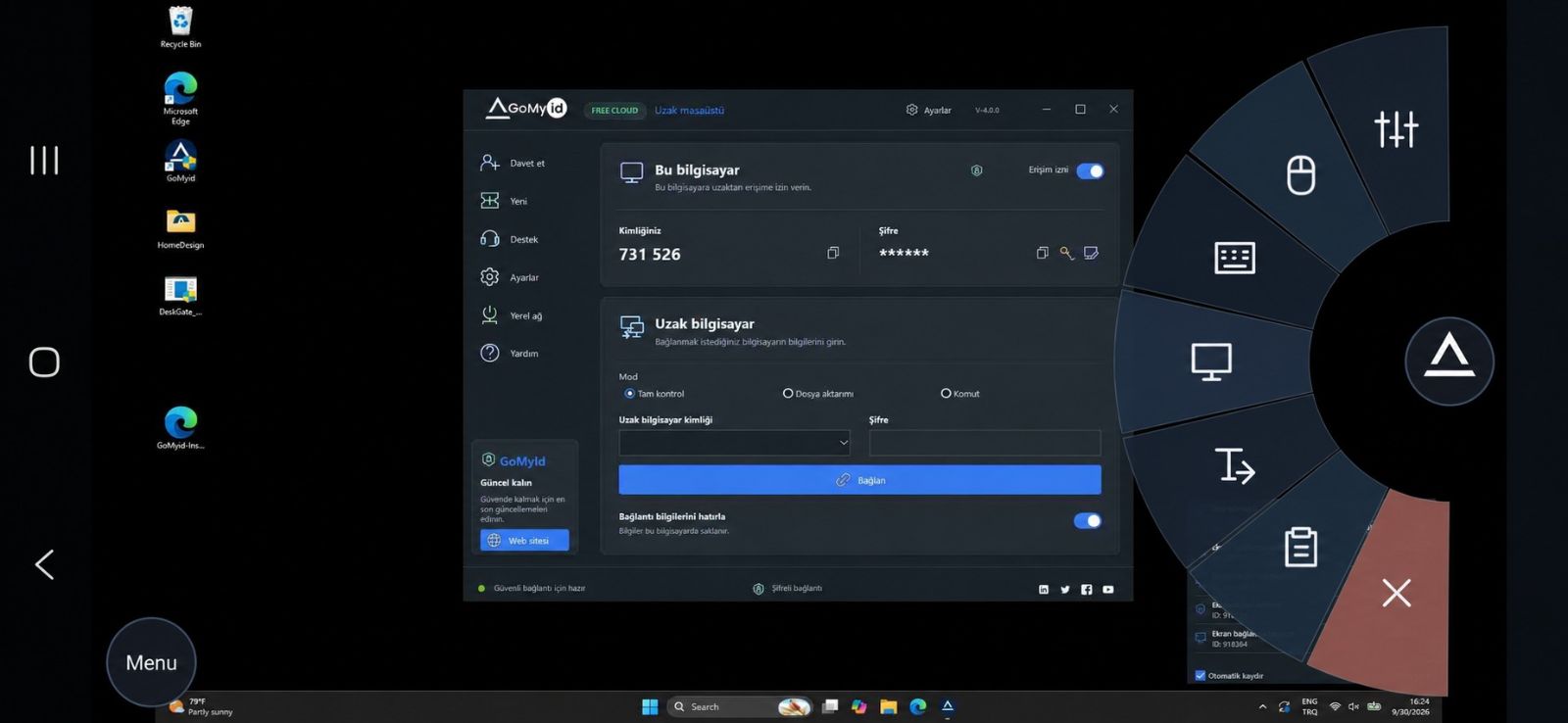This screenshot has height=723, width=1568.
Task: Click the remote Şifre input field
Action: click(x=985, y=443)
